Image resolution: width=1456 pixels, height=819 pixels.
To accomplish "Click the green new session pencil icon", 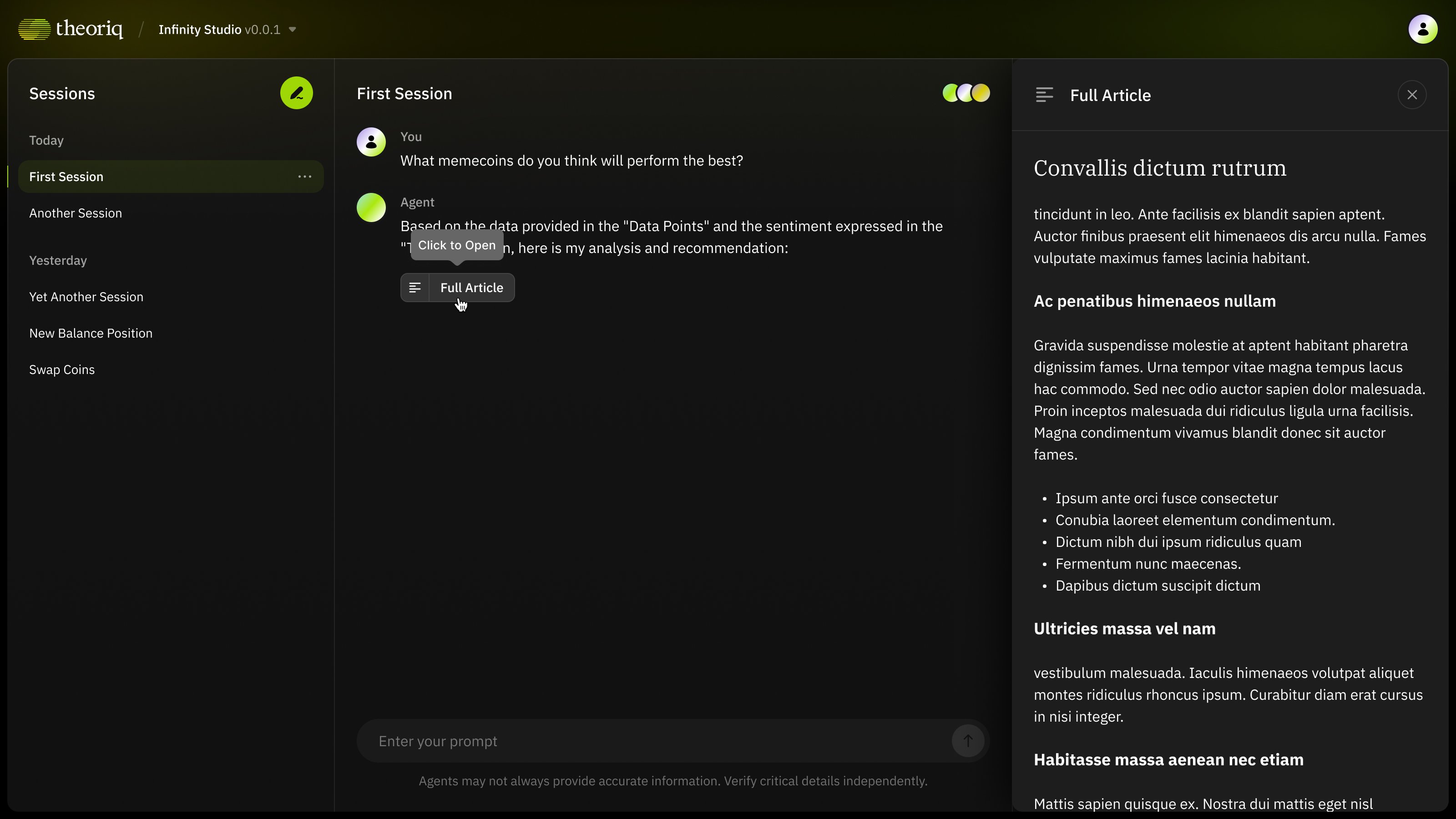I will click(296, 93).
